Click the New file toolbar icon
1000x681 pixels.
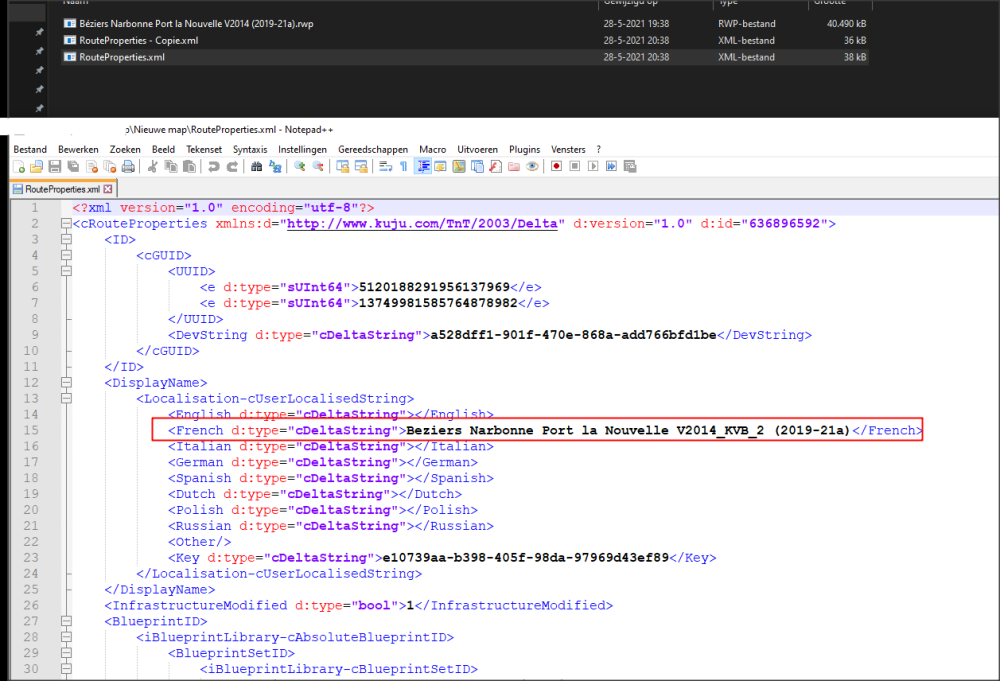point(19,167)
